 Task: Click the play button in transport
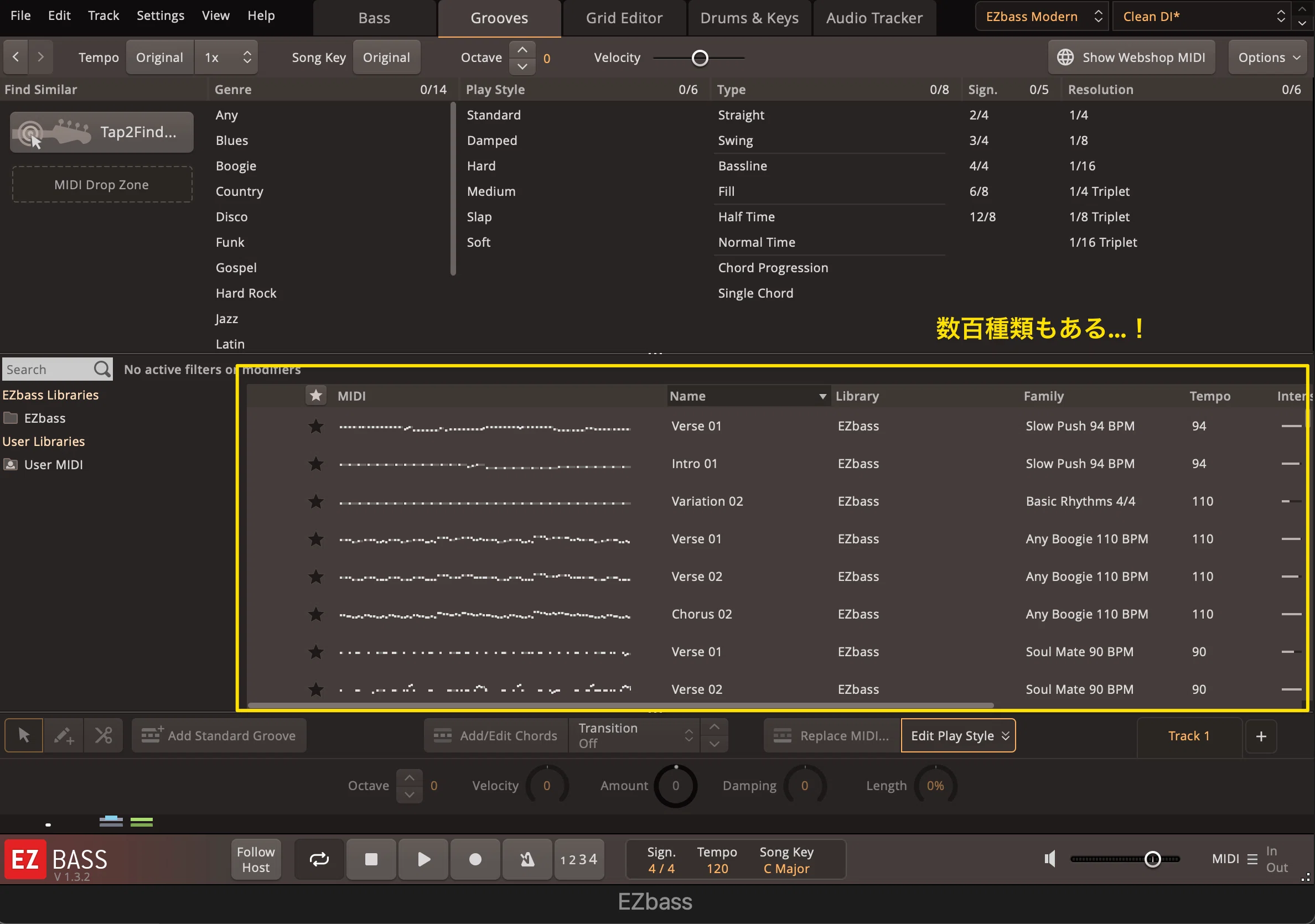click(x=423, y=859)
